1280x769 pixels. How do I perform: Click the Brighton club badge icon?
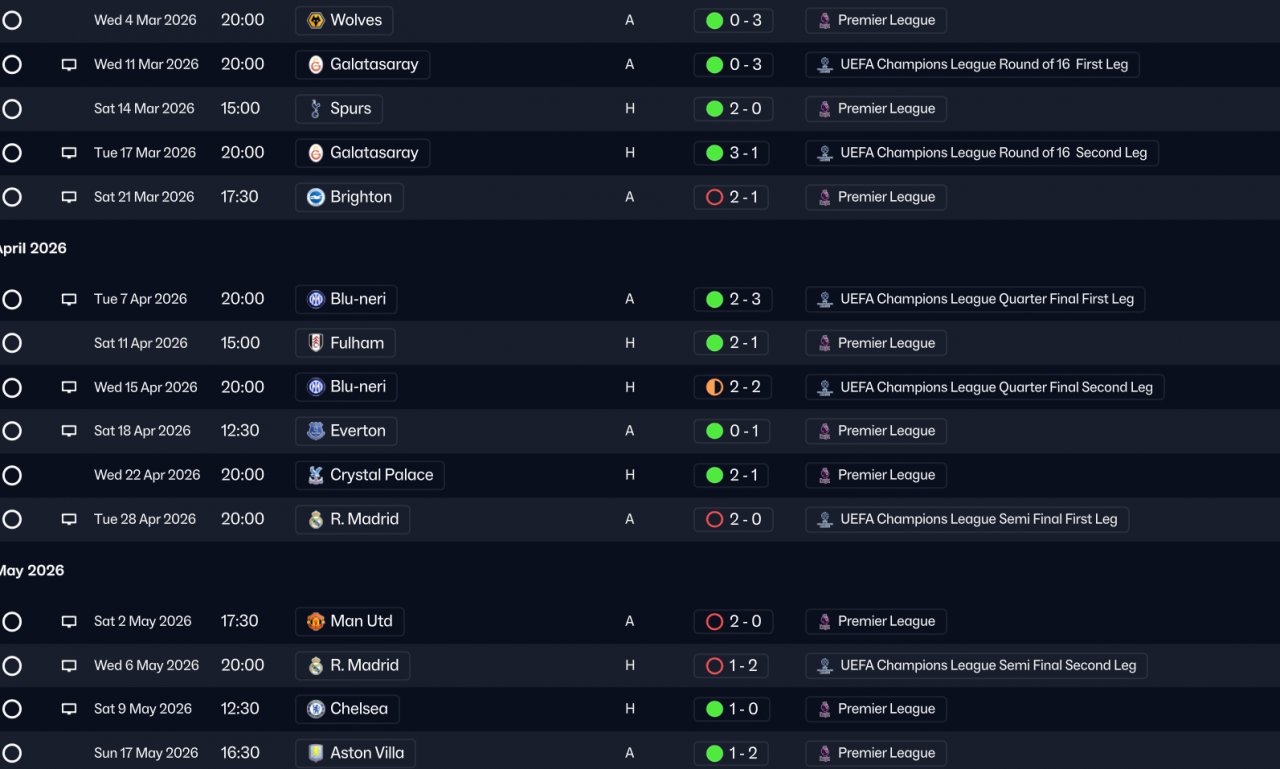click(316, 197)
